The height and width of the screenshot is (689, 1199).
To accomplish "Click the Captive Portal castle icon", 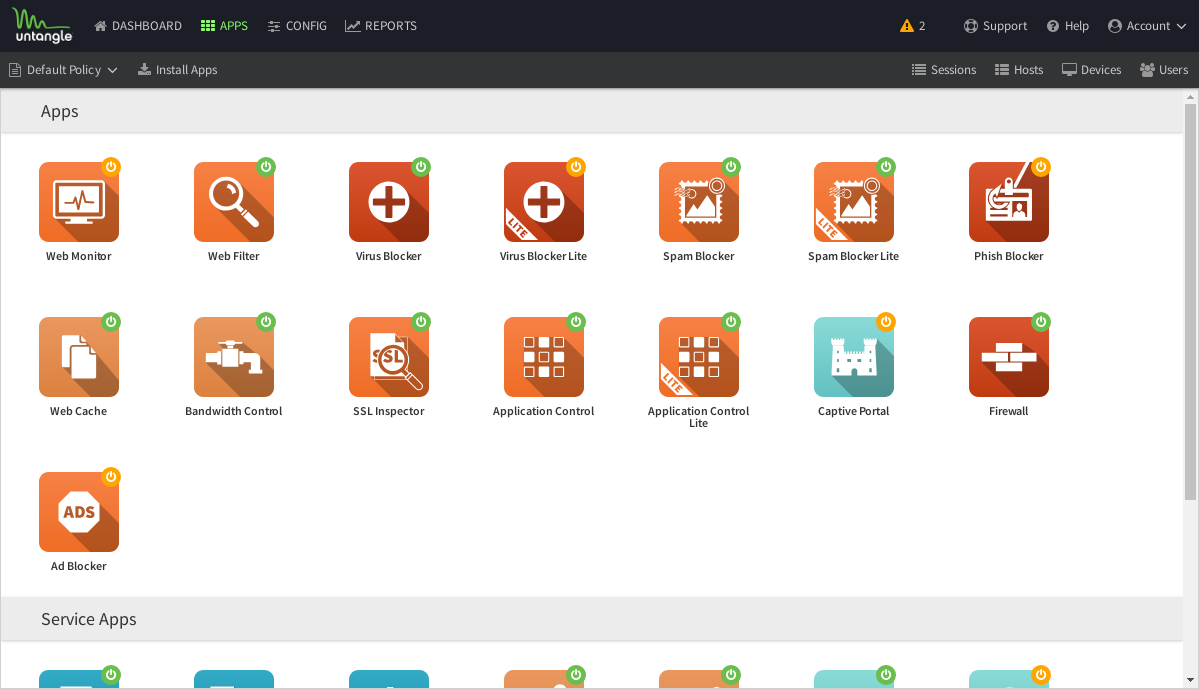I will 853,357.
